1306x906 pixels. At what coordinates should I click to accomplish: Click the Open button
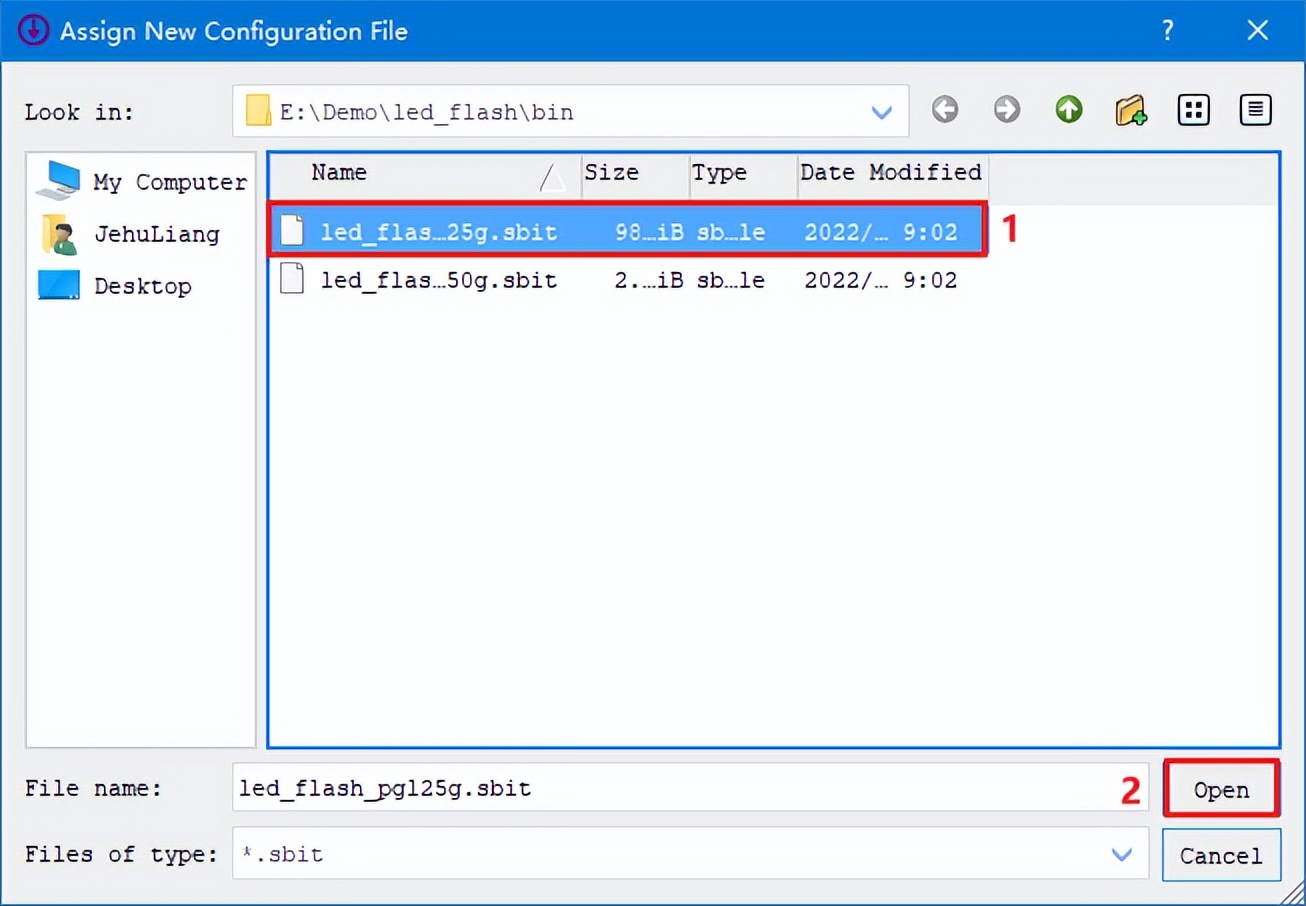pos(1221,789)
